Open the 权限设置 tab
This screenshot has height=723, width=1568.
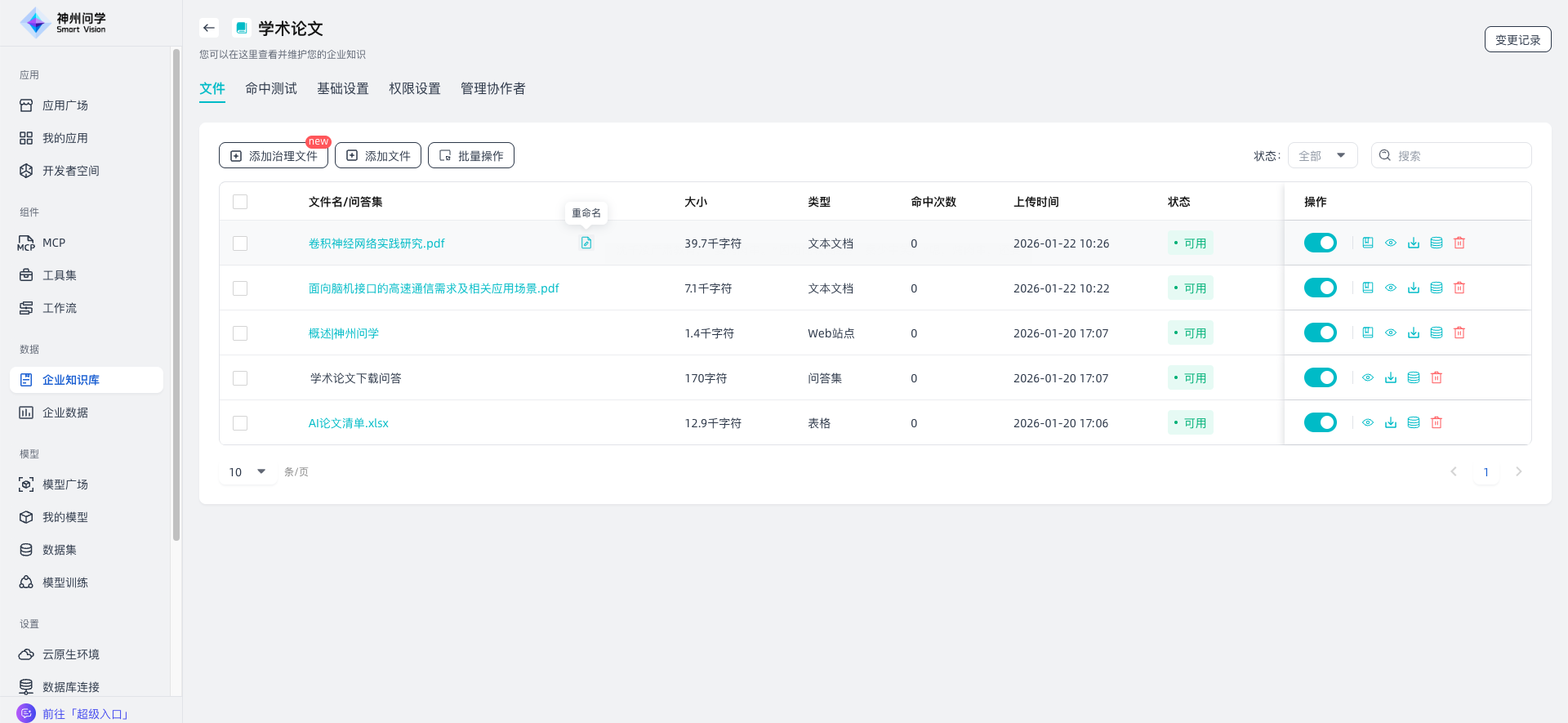(x=415, y=88)
